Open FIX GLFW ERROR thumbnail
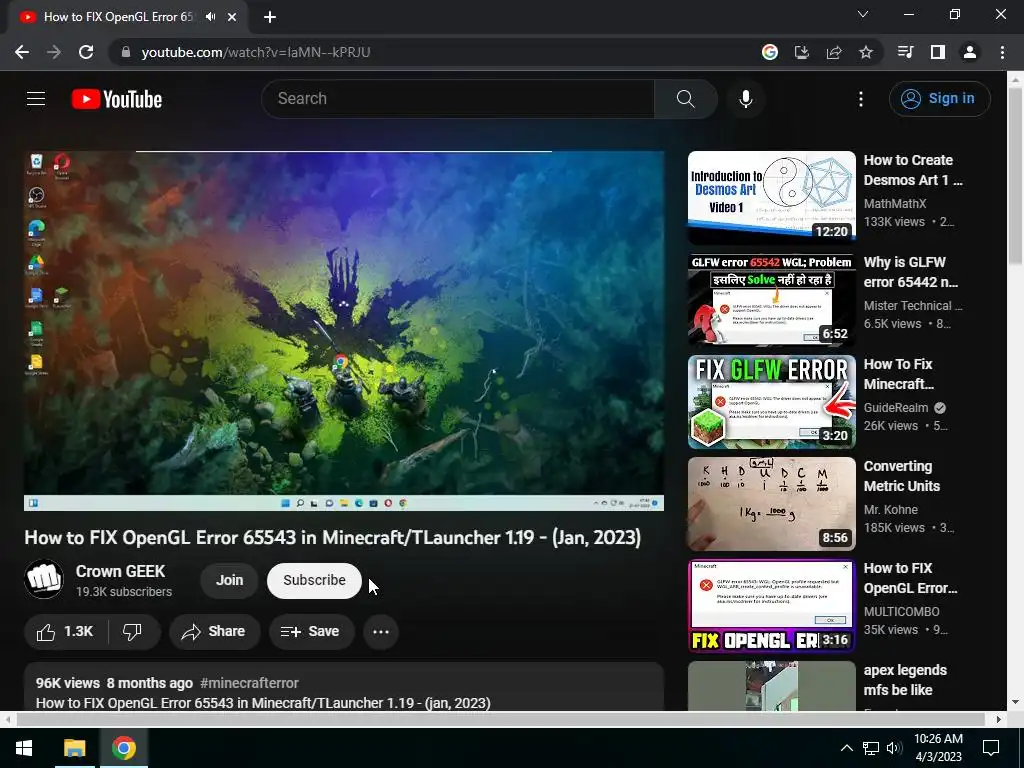Image resolution: width=1024 pixels, height=768 pixels. (771, 402)
